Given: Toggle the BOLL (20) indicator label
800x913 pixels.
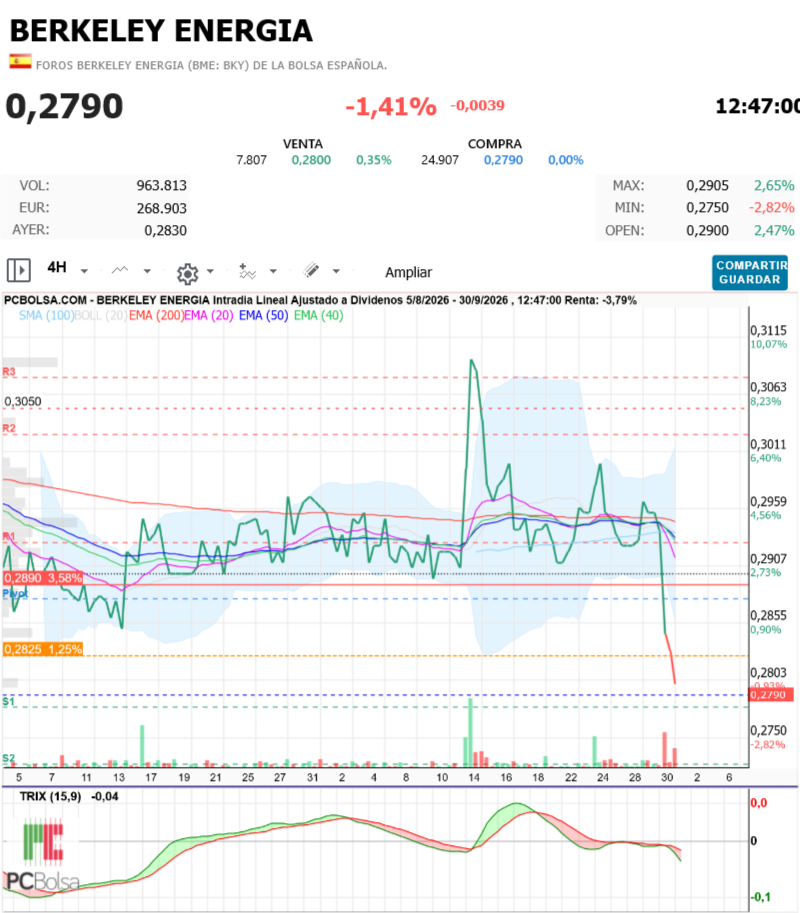Looking at the screenshot, I should (x=101, y=316).
